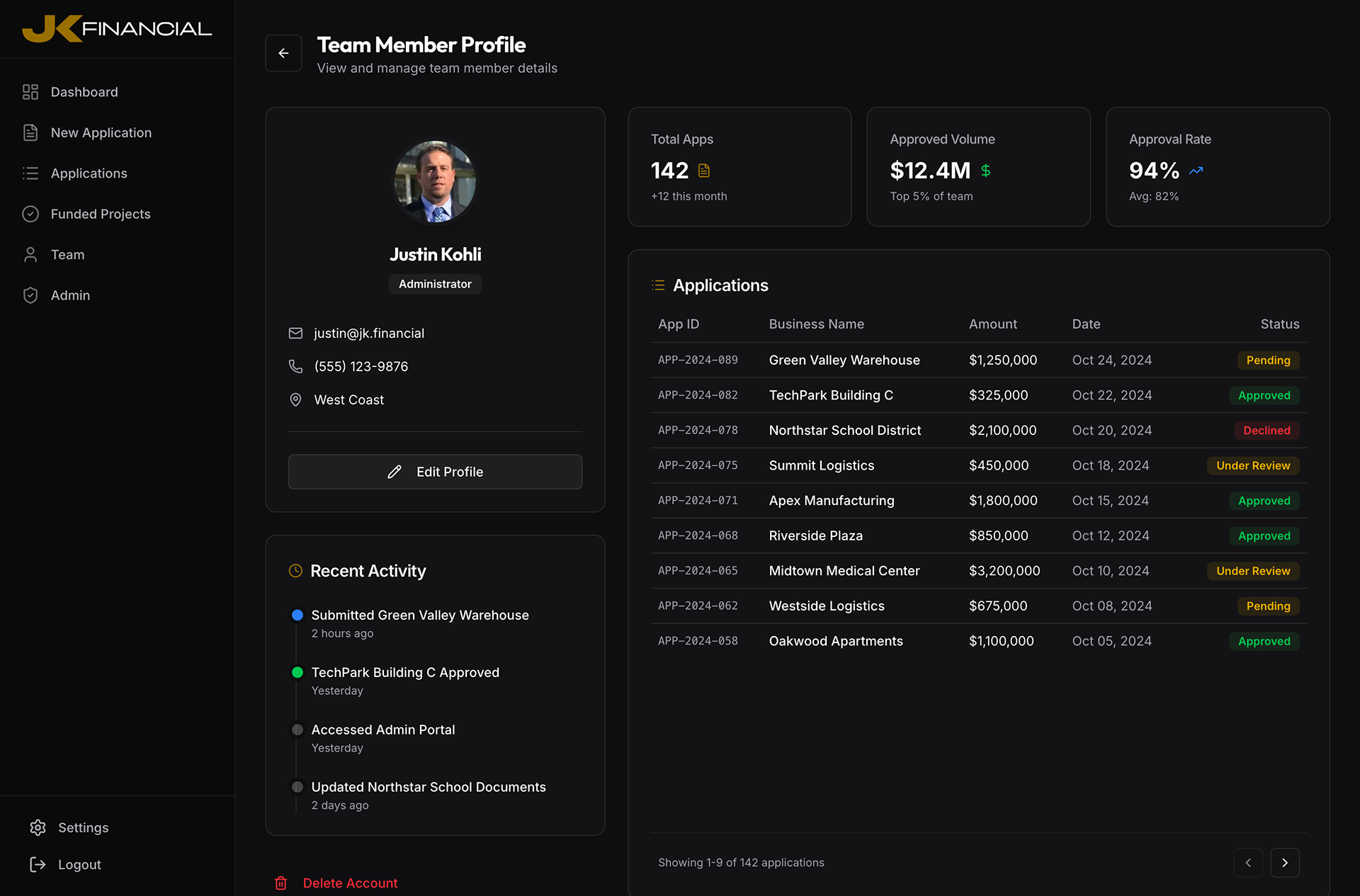The image size is (1360, 896).
Task: Click the New Application document icon
Action: (30, 132)
